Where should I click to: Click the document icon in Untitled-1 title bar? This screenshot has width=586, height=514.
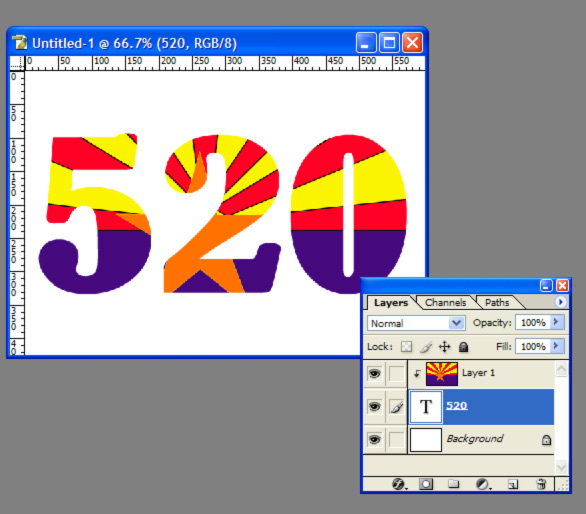pos(20,43)
